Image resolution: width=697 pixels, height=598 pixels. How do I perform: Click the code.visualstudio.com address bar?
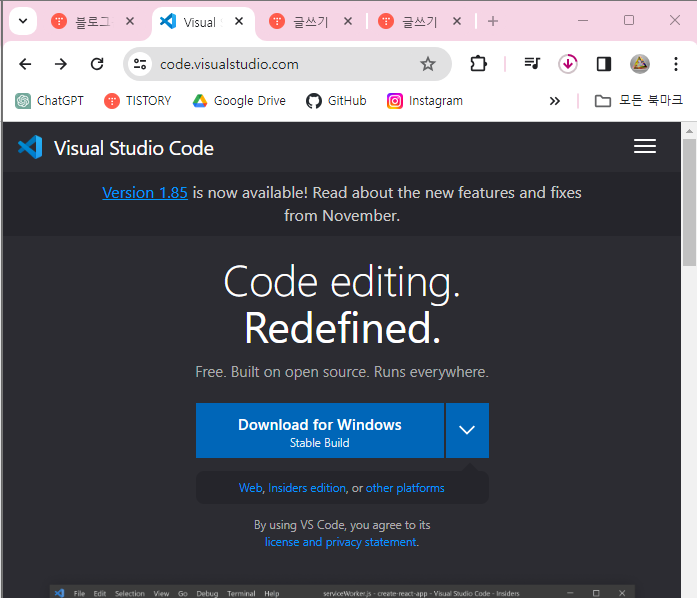point(287,64)
